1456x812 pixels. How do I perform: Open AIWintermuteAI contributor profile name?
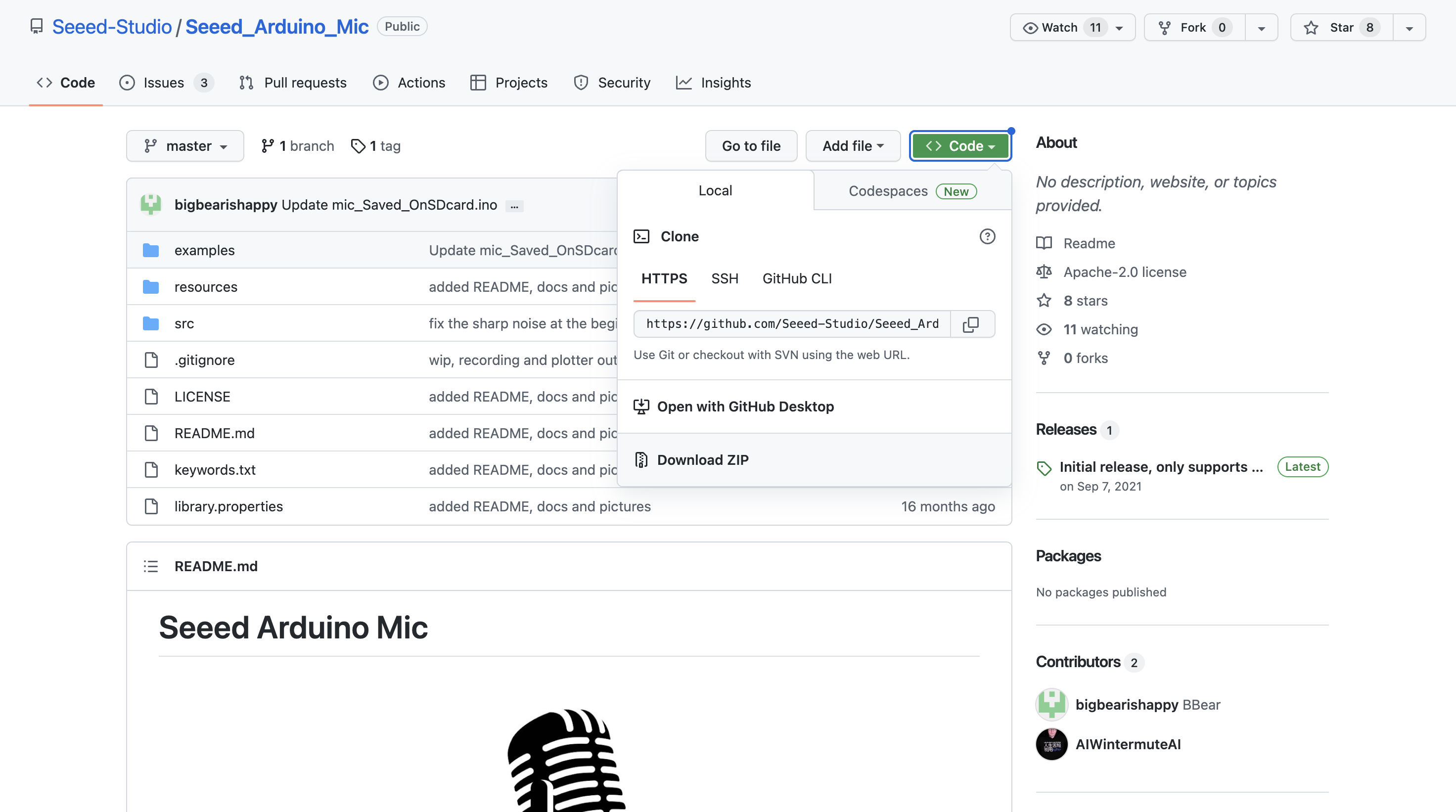pyautogui.click(x=1128, y=744)
